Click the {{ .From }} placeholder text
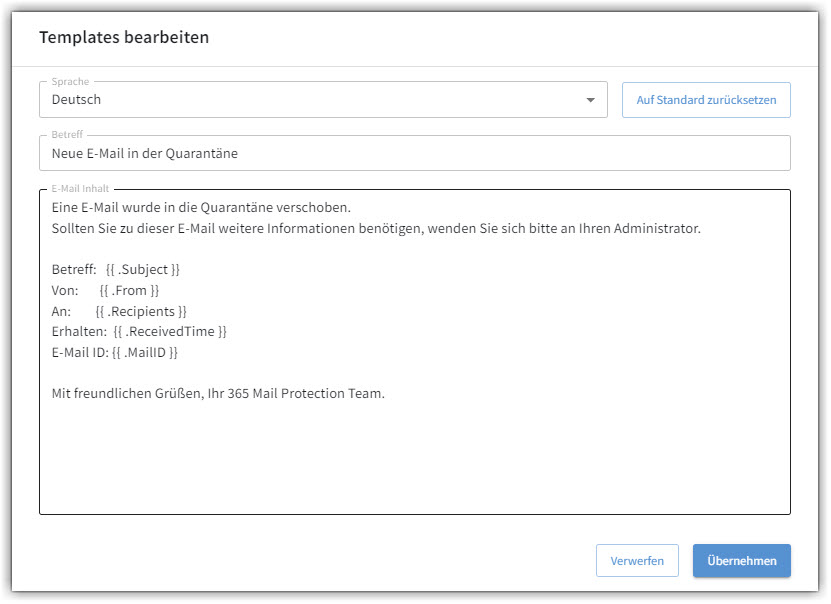The image size is (831, 604). tap(129, 290)
